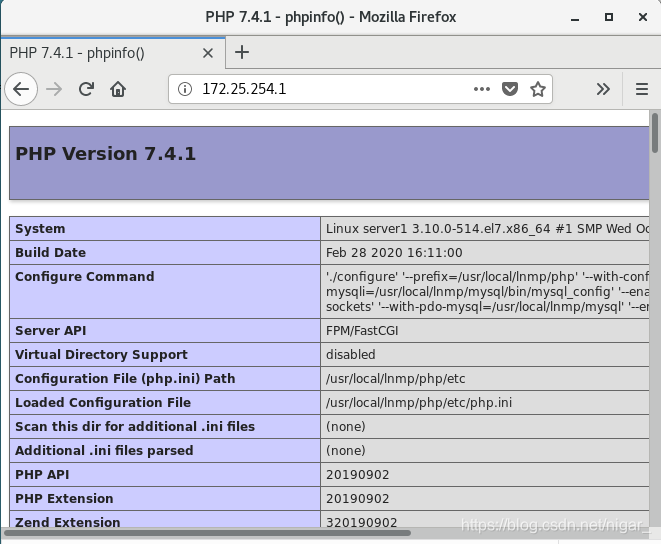Close the phpinfo() tab
This screenshot has width=661, height=544.
tap(207, 53)
